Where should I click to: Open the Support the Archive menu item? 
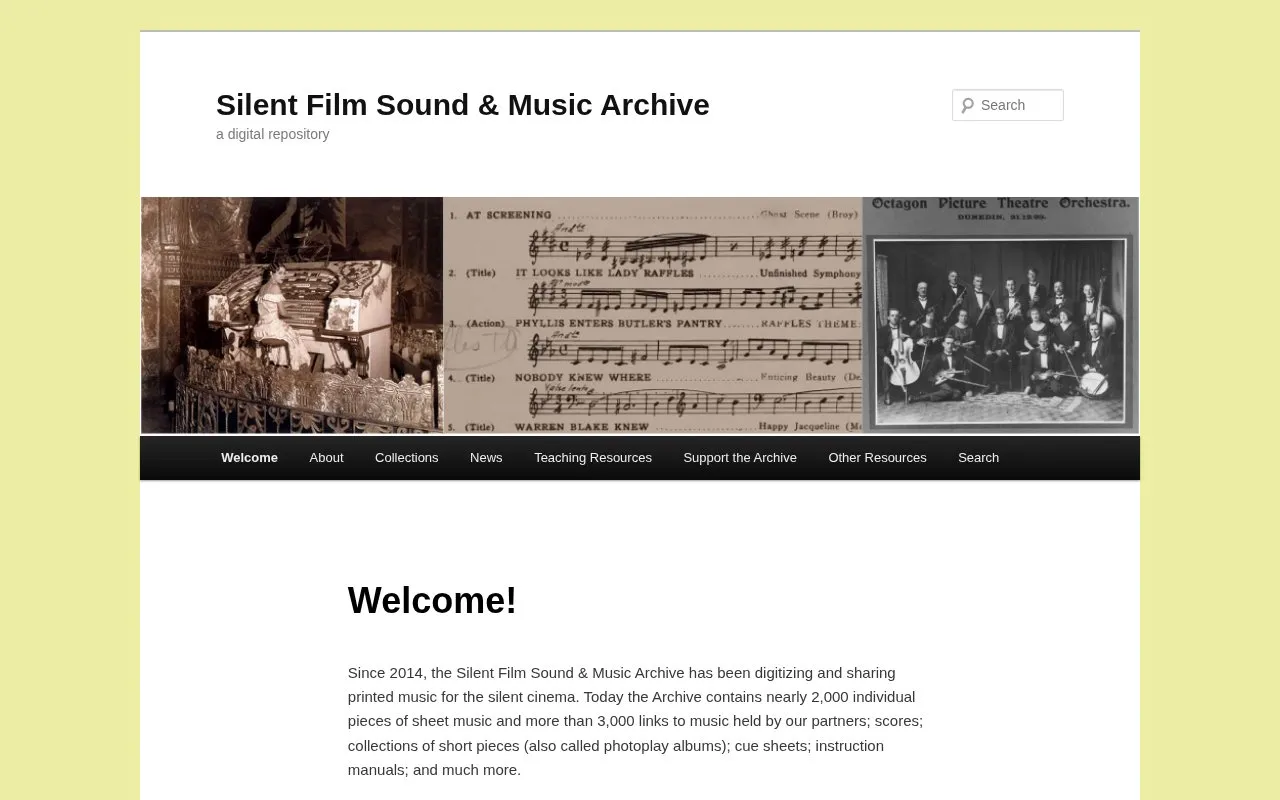[740, 458]
